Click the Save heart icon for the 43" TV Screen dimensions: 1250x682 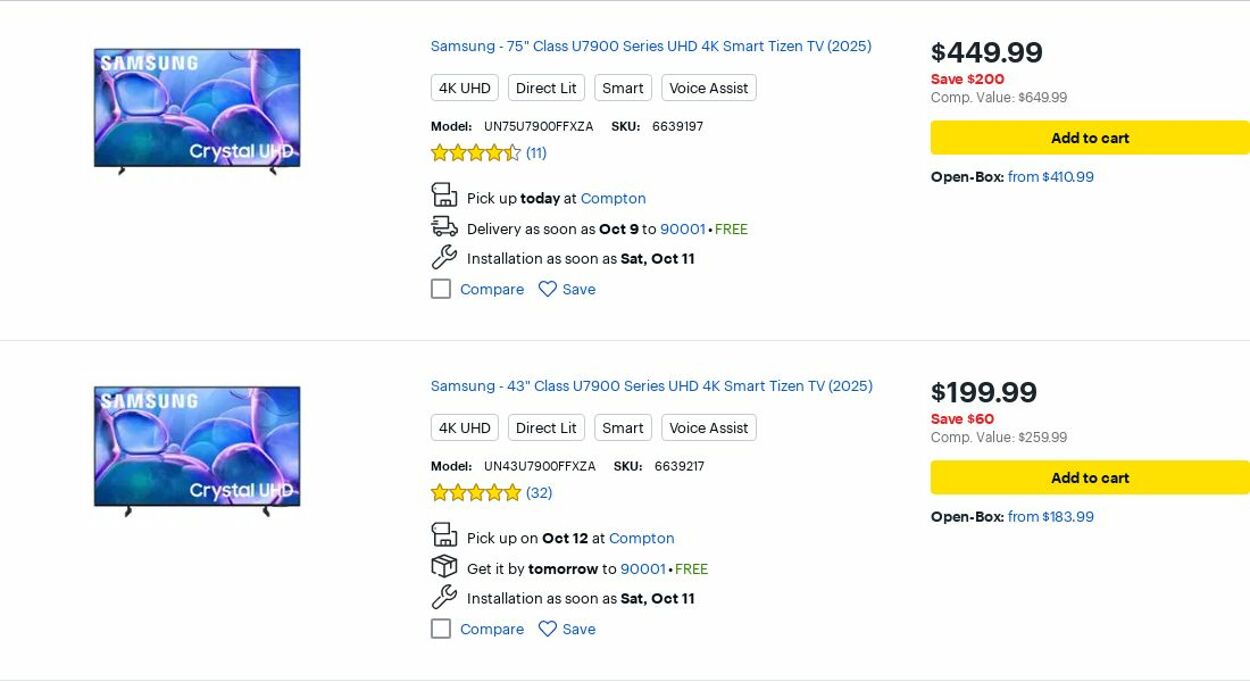point(547,629)
